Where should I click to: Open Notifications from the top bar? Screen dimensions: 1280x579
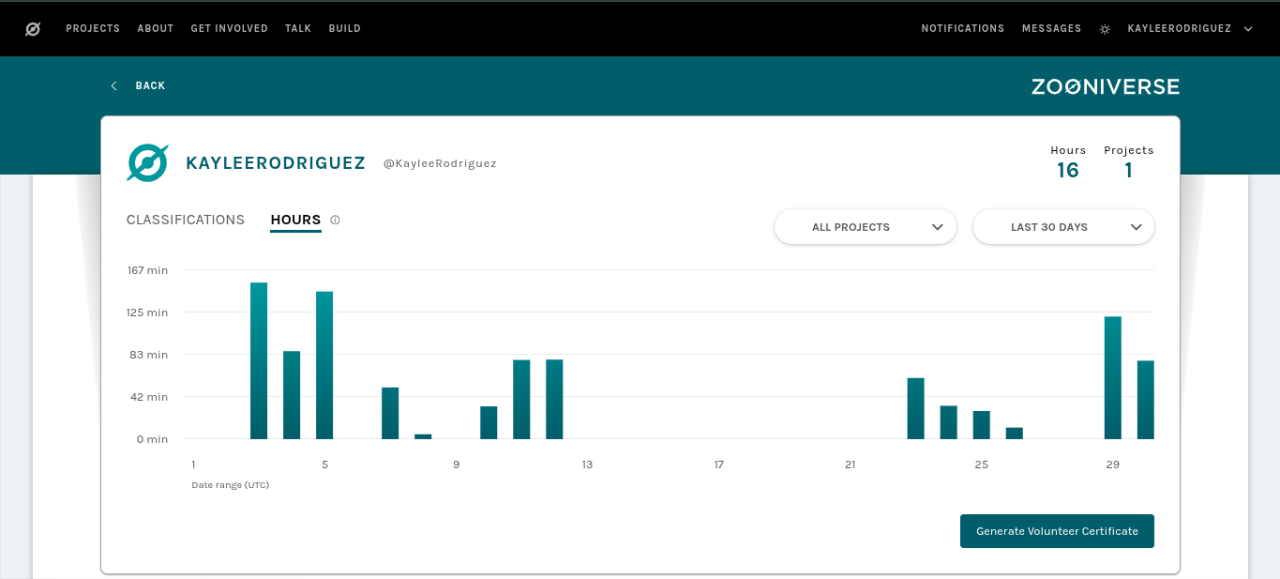[962, 29]
